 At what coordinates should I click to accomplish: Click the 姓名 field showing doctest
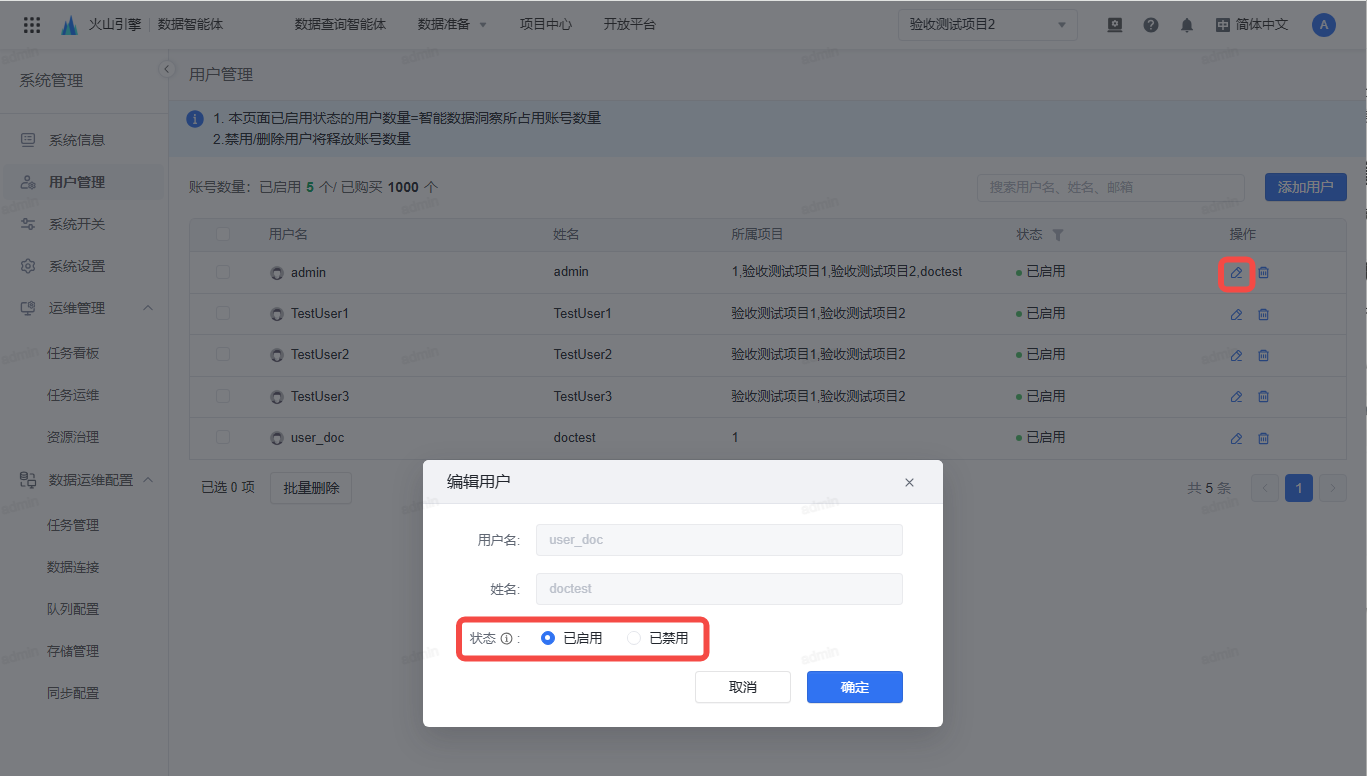(719, 589)
